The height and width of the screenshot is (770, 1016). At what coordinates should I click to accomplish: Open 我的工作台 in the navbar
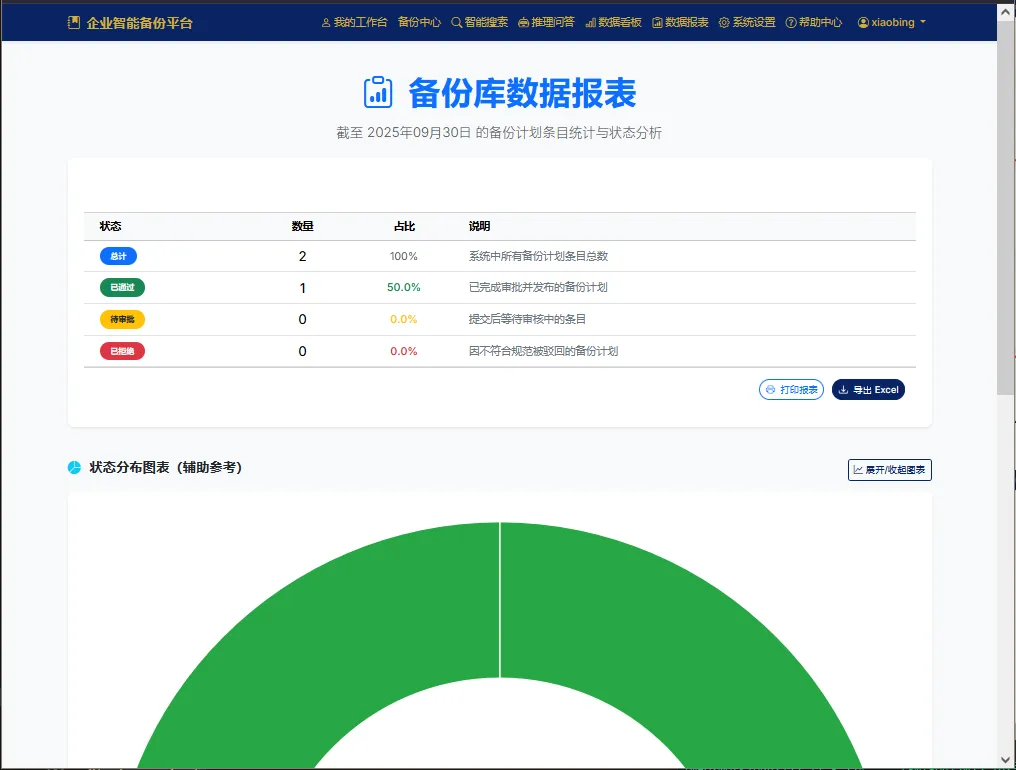(x=354, y=22)
